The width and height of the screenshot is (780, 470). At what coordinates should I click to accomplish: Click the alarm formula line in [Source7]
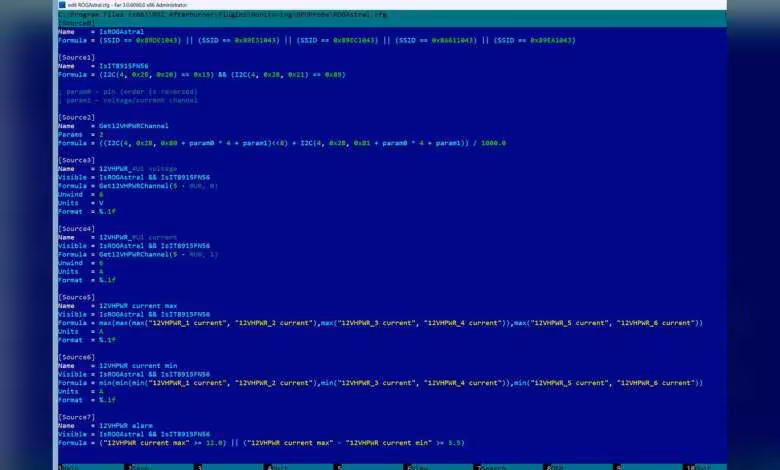(x=261, y=443)
